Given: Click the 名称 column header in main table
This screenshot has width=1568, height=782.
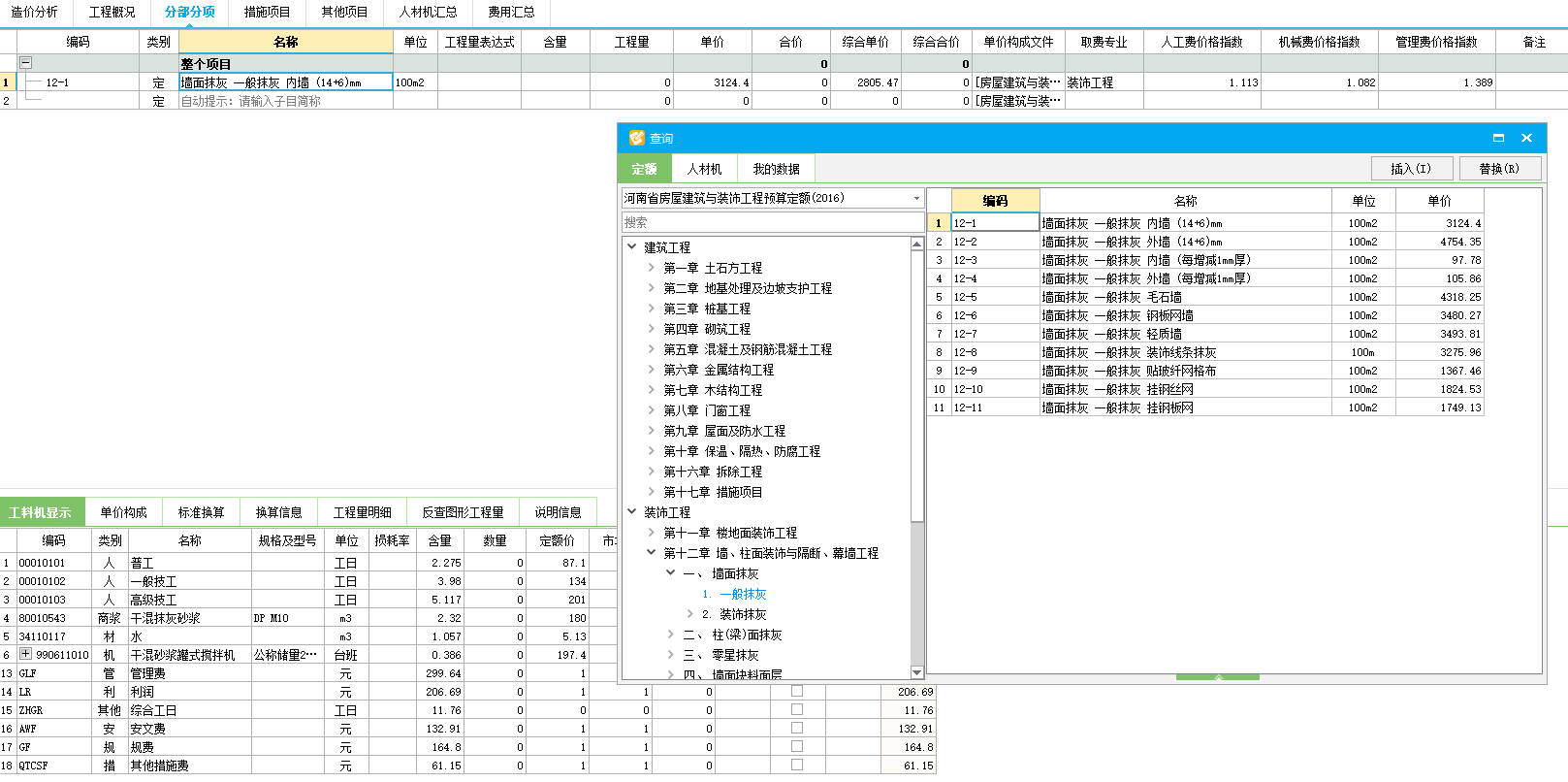Looking at the screenshot, I should [x=286, y=42].
